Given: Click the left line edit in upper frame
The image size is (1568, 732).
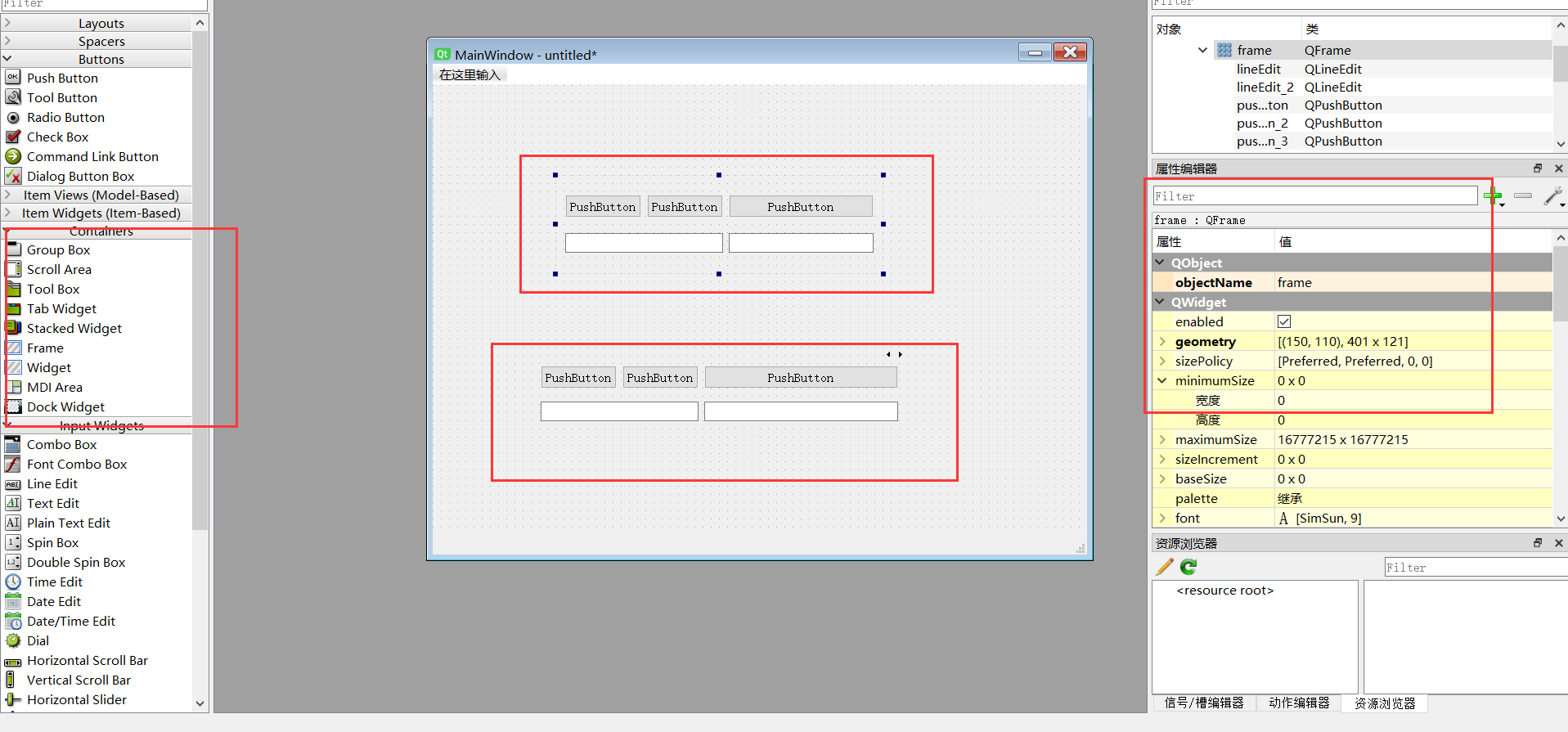Looking at the screenshot, I should [x=644, y=243].
